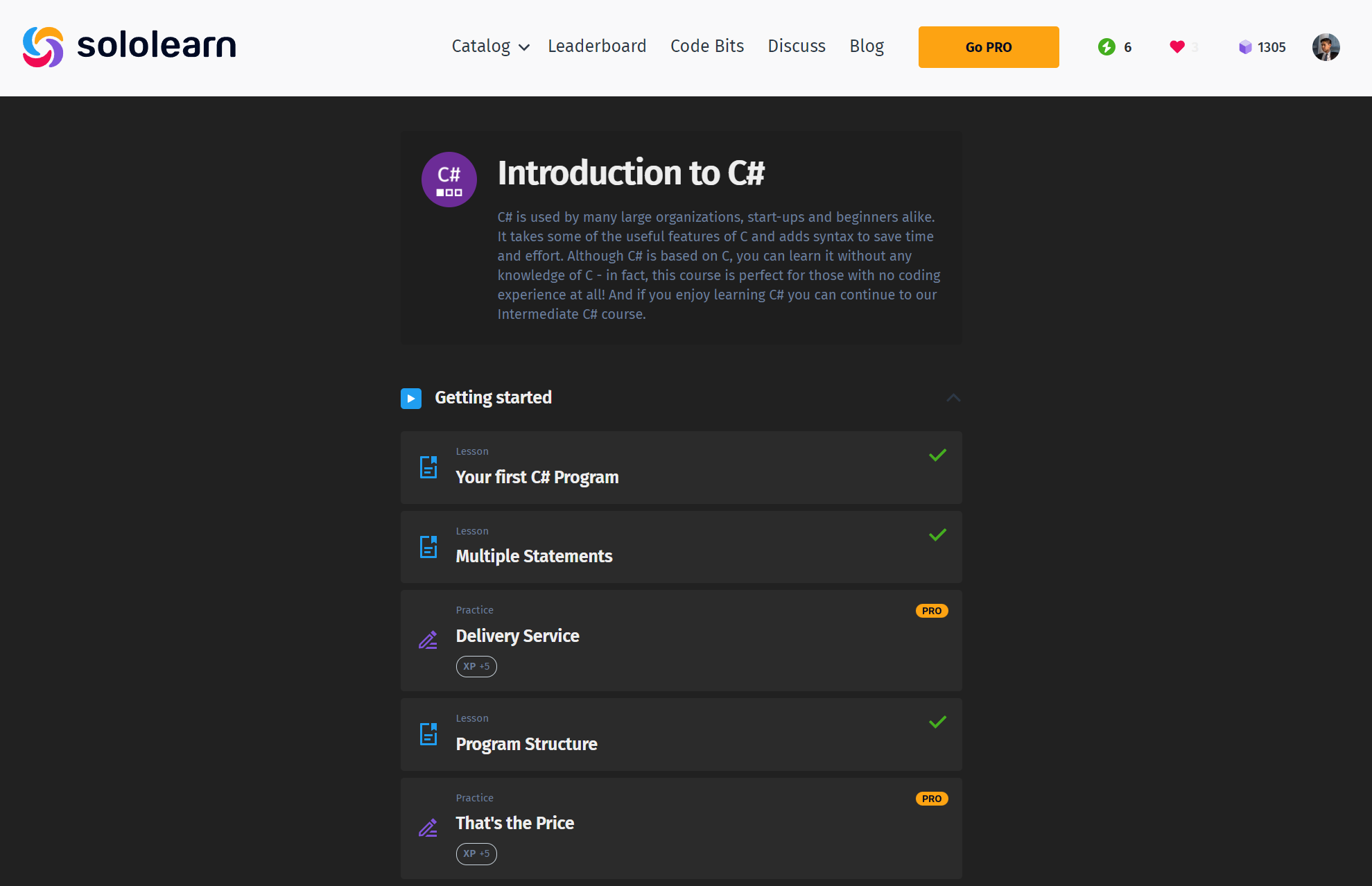Click the green checkmark on Your first C# Program
The height and width of the screenshot is (886, 1372).
[x=937, y=455]
